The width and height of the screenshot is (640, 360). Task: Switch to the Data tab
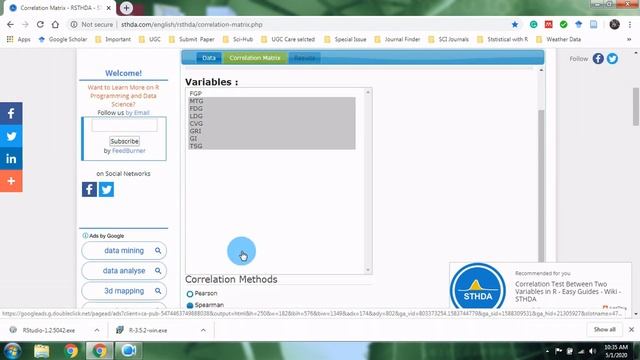209,58
